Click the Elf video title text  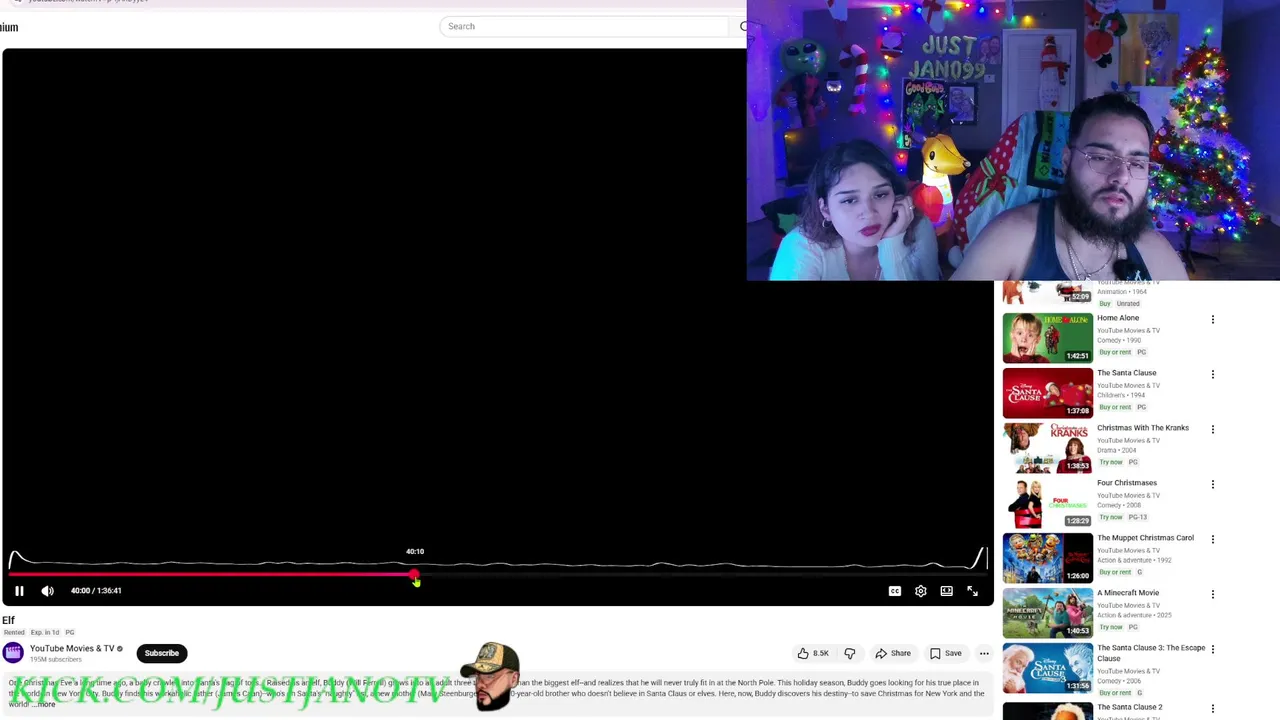8,620
